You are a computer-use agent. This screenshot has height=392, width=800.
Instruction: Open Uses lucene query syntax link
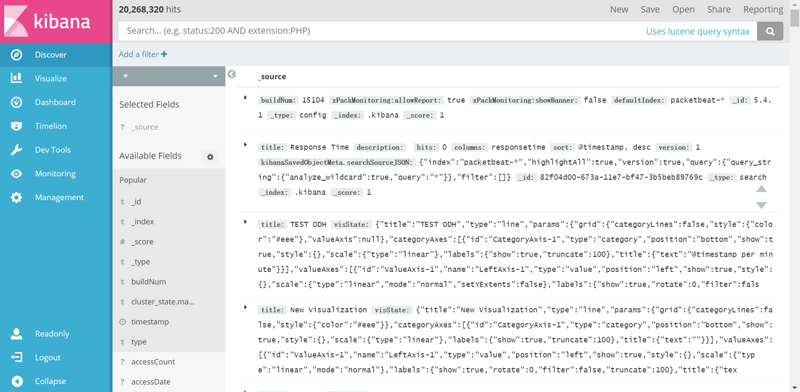click(697, 31)
